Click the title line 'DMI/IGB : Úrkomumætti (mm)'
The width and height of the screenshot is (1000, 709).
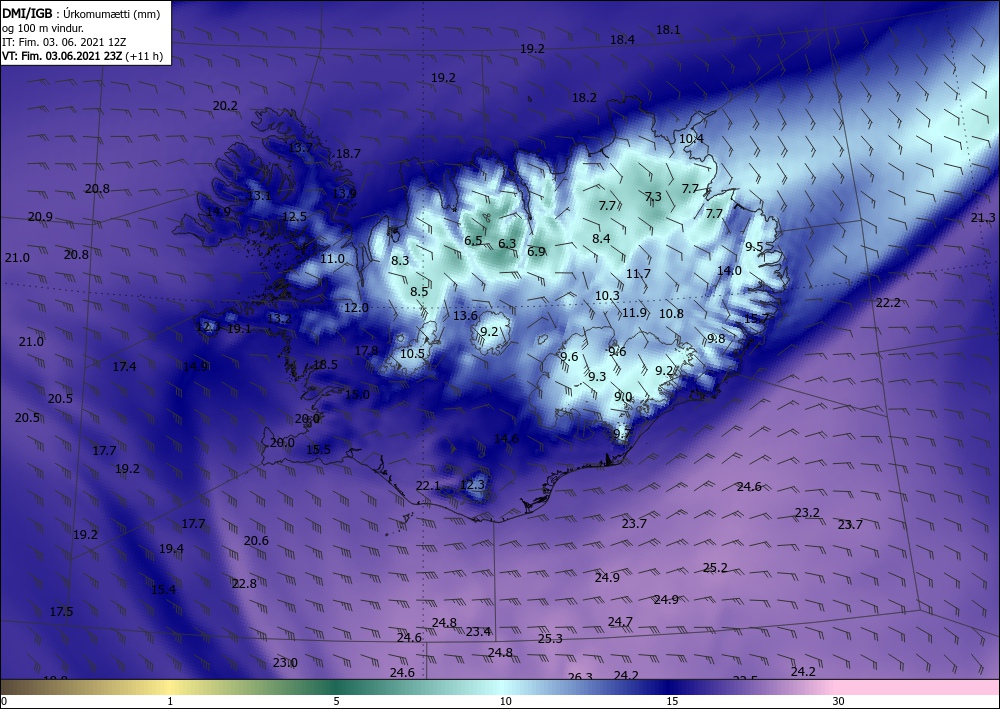click(x=81, y=13)
